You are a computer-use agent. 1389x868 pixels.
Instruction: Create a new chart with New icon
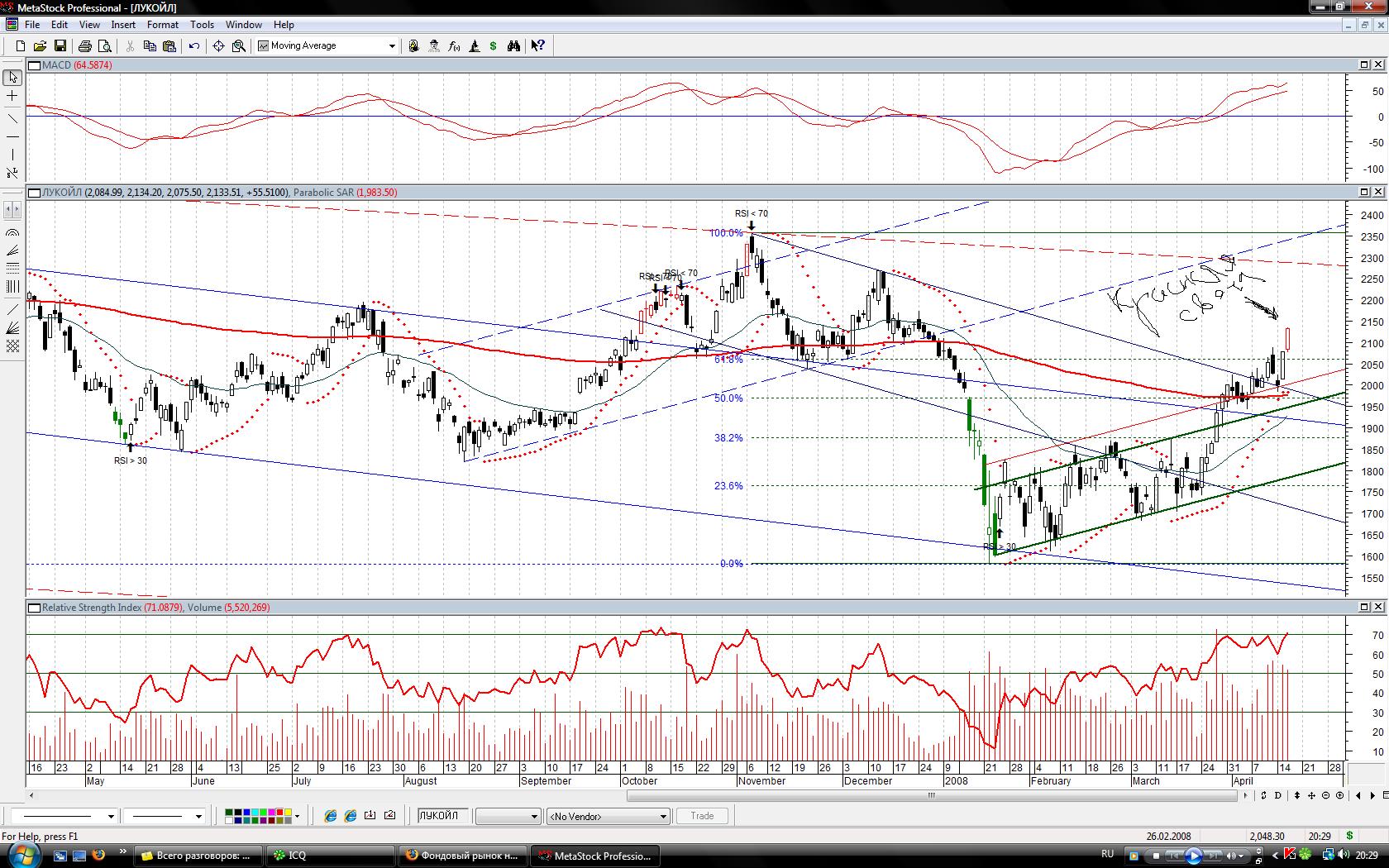pos(20,46)
